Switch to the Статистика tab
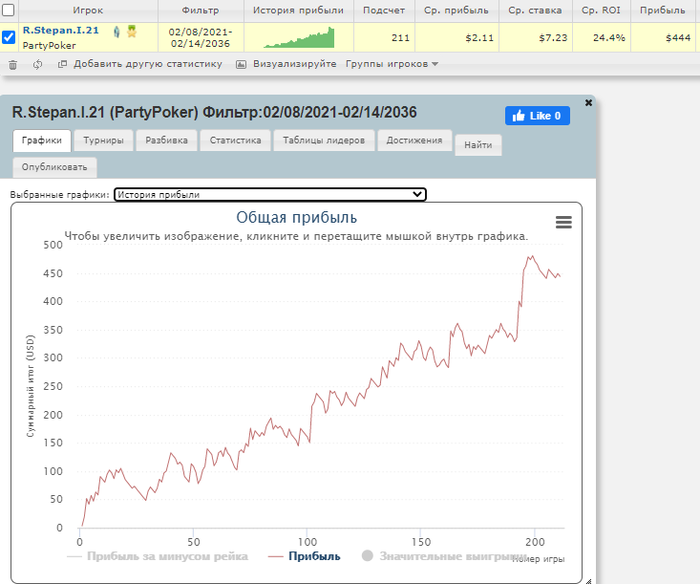 click(x=235, y=140)
